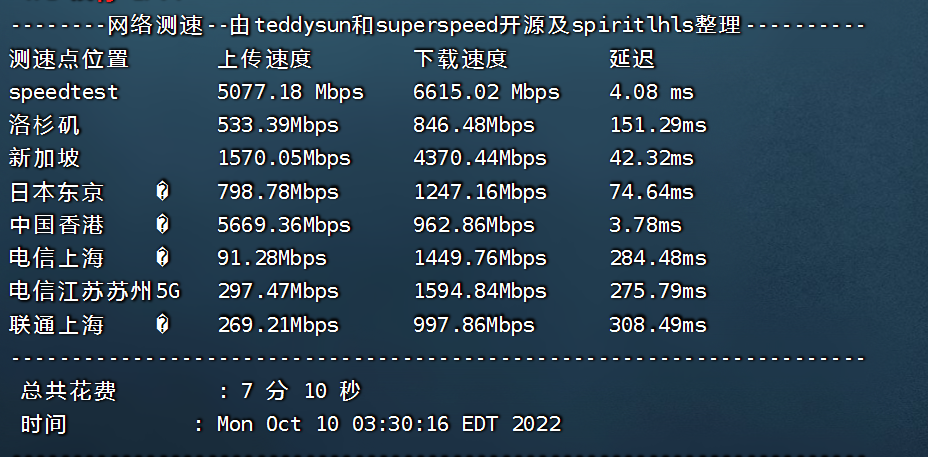Click the 新加坡 test location text

(44, 158)
